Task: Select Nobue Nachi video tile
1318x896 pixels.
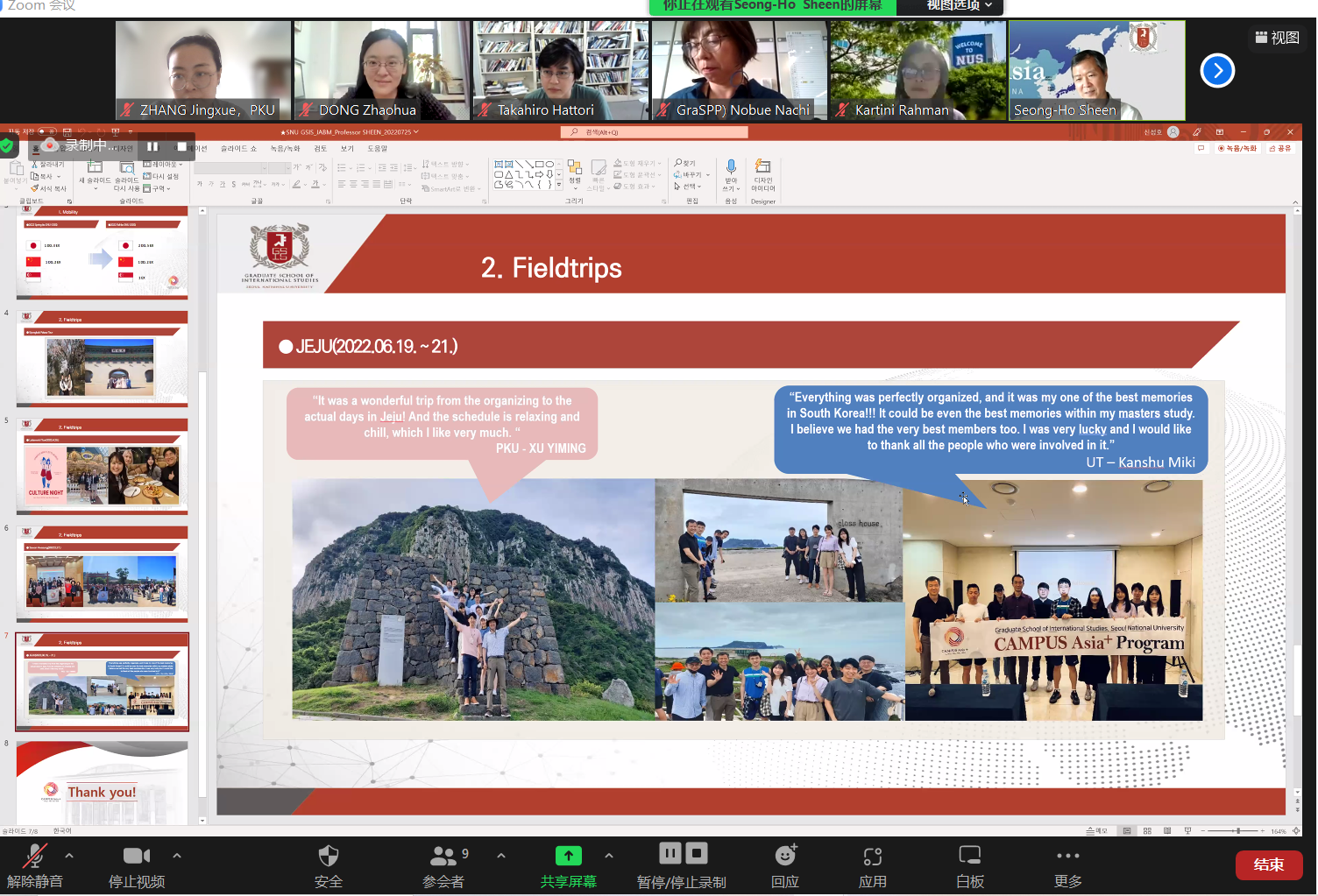Action: point(740,70)
